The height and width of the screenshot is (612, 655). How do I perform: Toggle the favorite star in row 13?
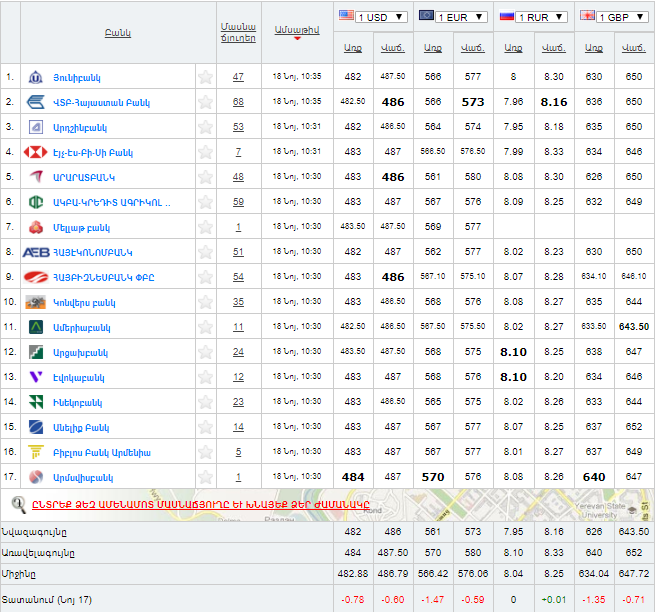pos(206,377)
